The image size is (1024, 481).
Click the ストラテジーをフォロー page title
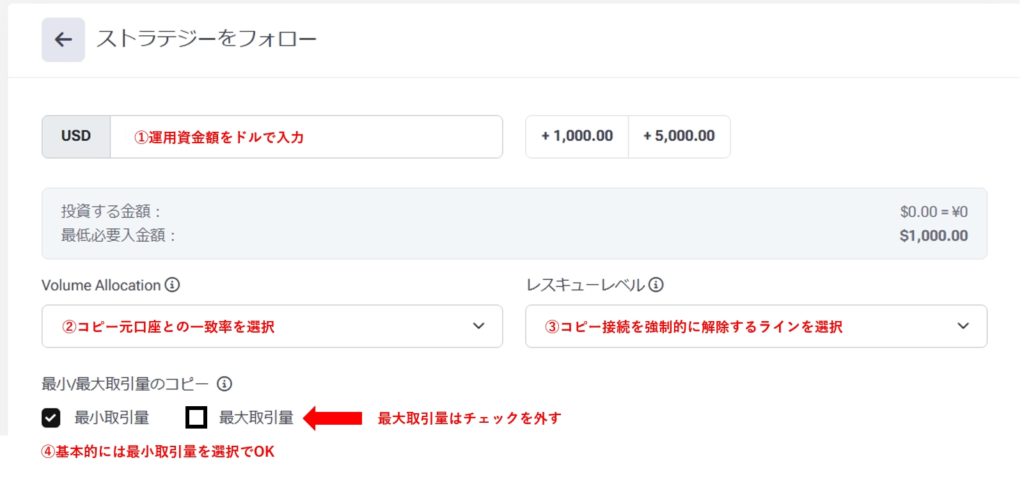(206, 40)
